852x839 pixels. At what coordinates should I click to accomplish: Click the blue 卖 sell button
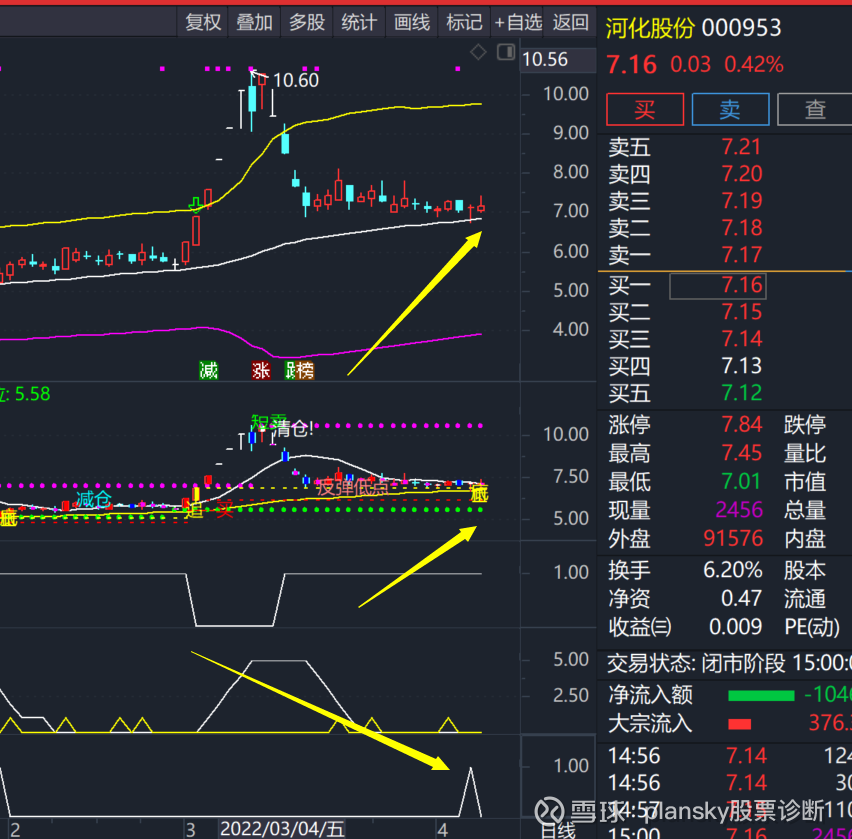tap(730, 110)
